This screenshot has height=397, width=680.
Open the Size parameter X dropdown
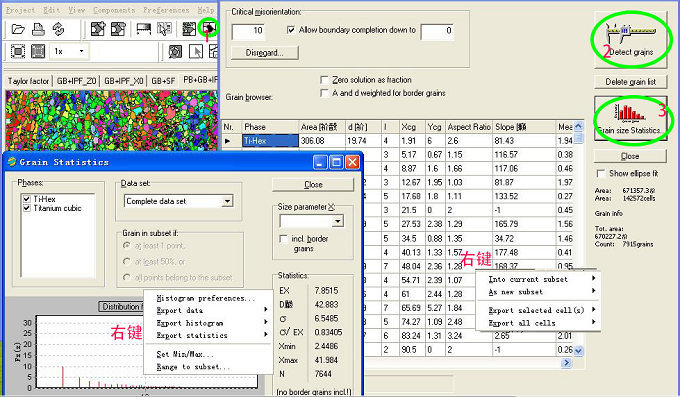(x=338, y=221)
